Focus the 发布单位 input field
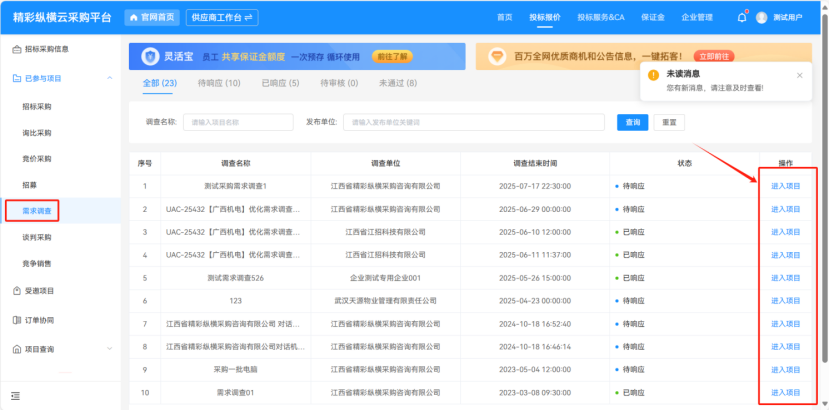This screenshot has height=410, width=829. click(474, 122)
